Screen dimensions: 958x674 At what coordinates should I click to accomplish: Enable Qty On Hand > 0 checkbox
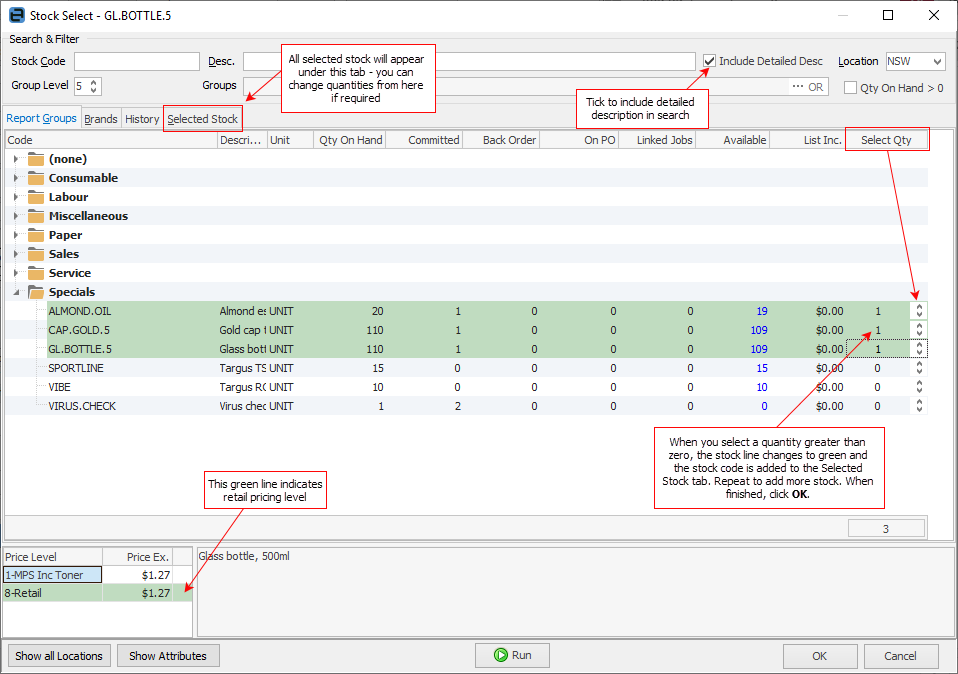(850, 88)
